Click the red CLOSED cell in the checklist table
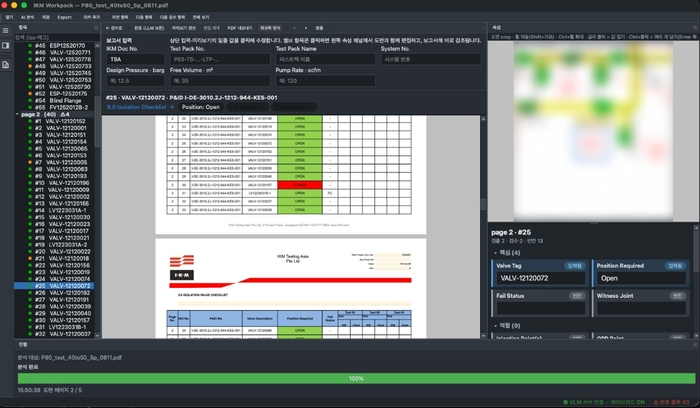Viewport: 700px width, 408px height. 300,185
